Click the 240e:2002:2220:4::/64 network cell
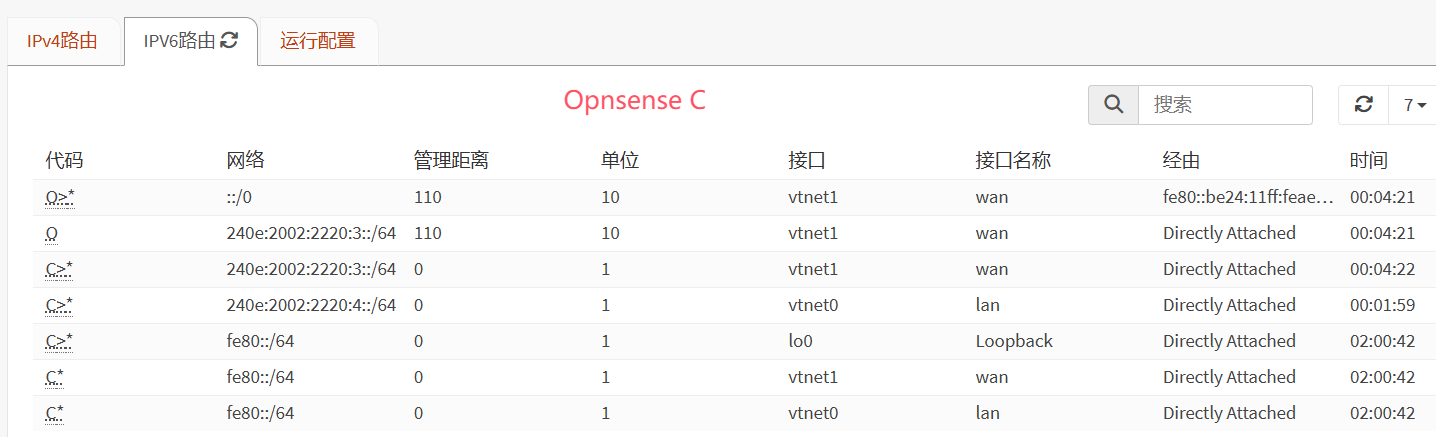This screenshot has height=437, width=1436. click(x=311, y=305)
